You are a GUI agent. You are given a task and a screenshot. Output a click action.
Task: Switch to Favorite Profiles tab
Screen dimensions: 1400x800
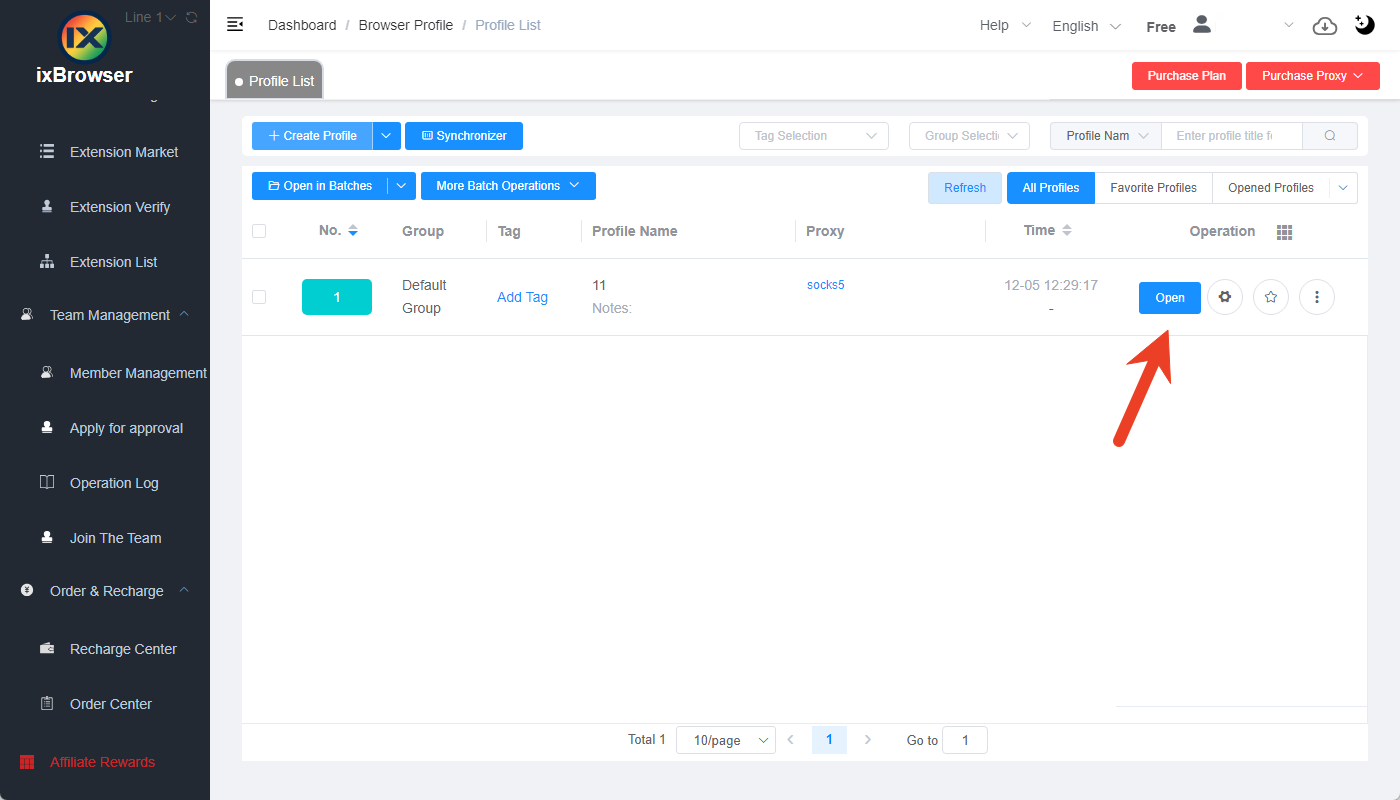click(x=1153, y=188)
